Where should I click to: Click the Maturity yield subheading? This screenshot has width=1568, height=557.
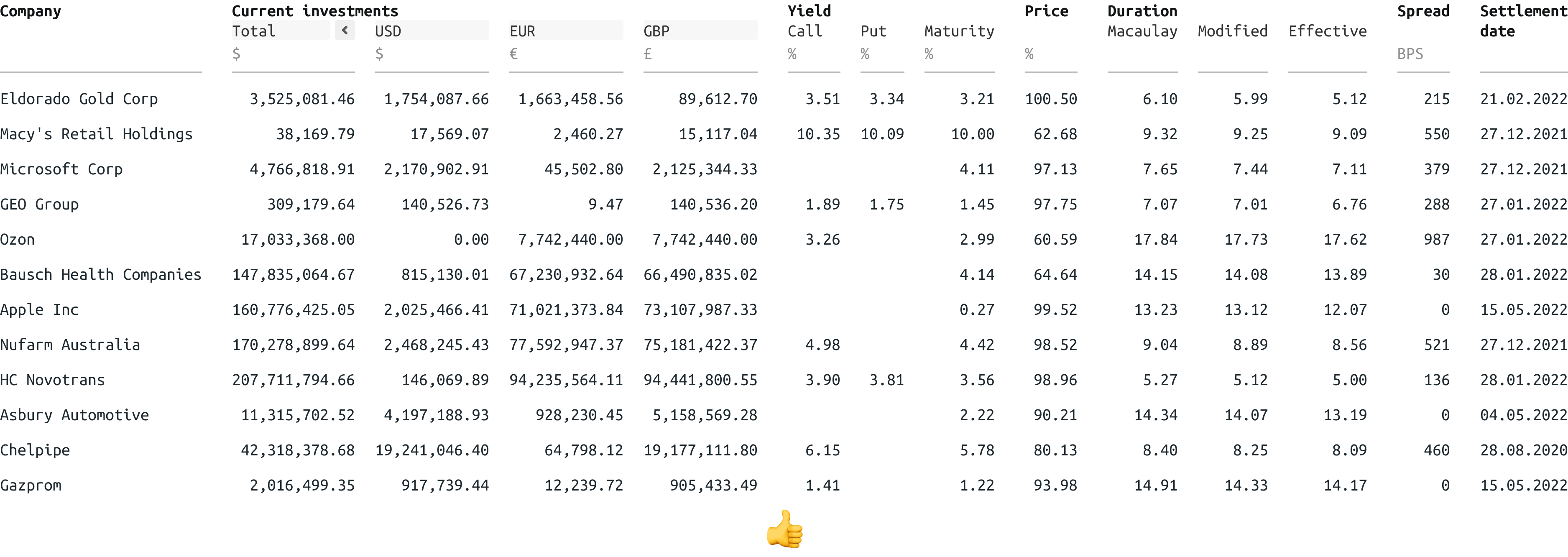(959, 31)
